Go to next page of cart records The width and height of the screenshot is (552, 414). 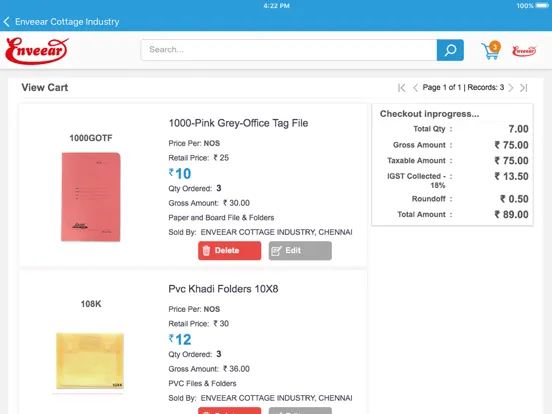click(x=511, y=88)
